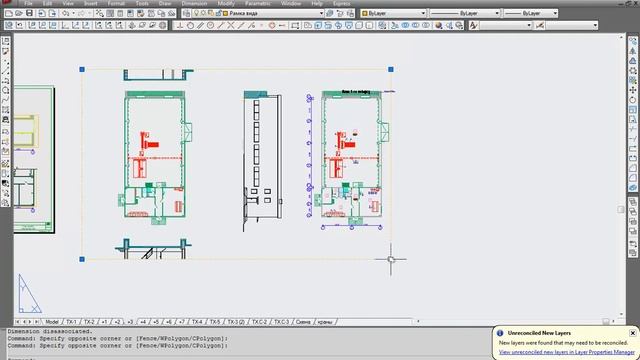640x360 pixels.
Task: Toggle the layer freeze sun icon
Action: point(204,13)
